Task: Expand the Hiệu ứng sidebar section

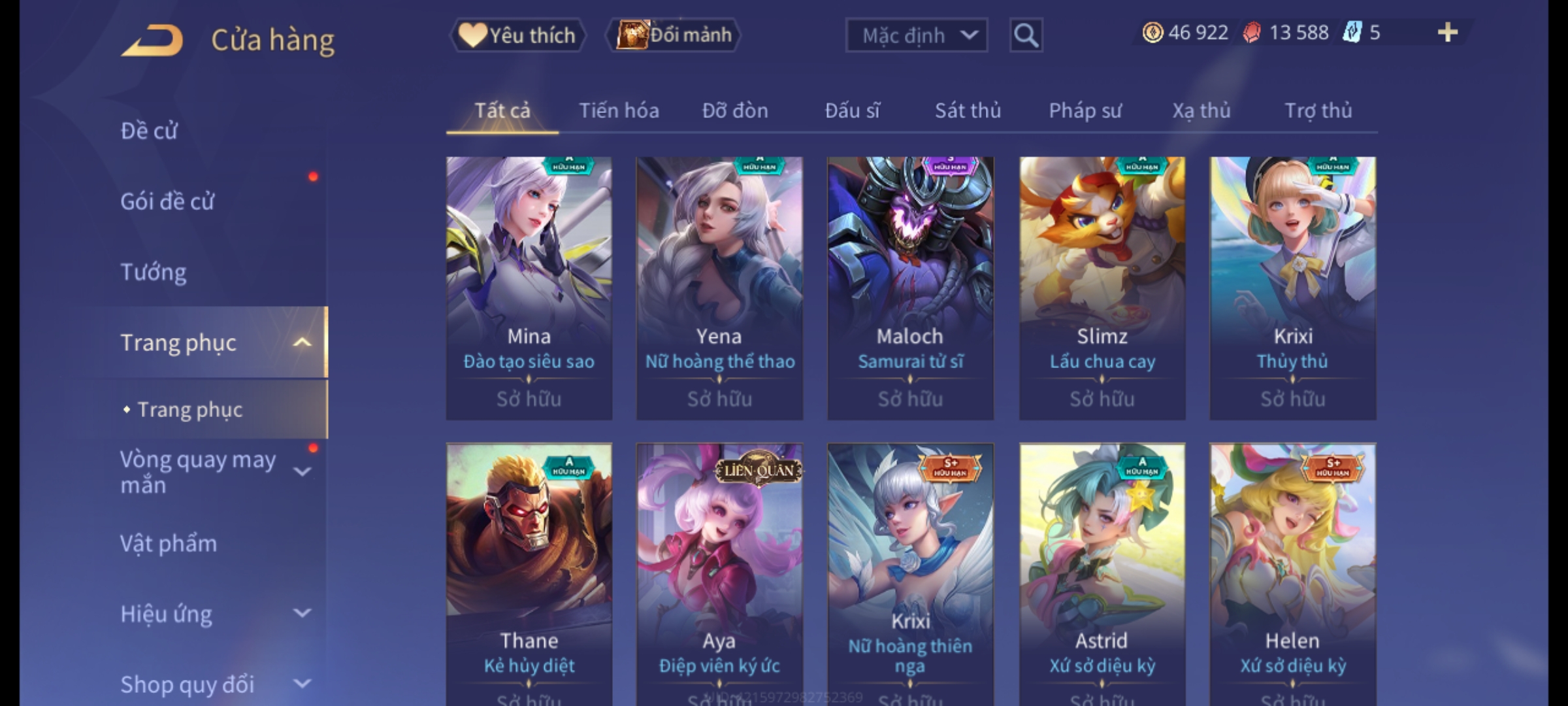Action: coord(302,613)
